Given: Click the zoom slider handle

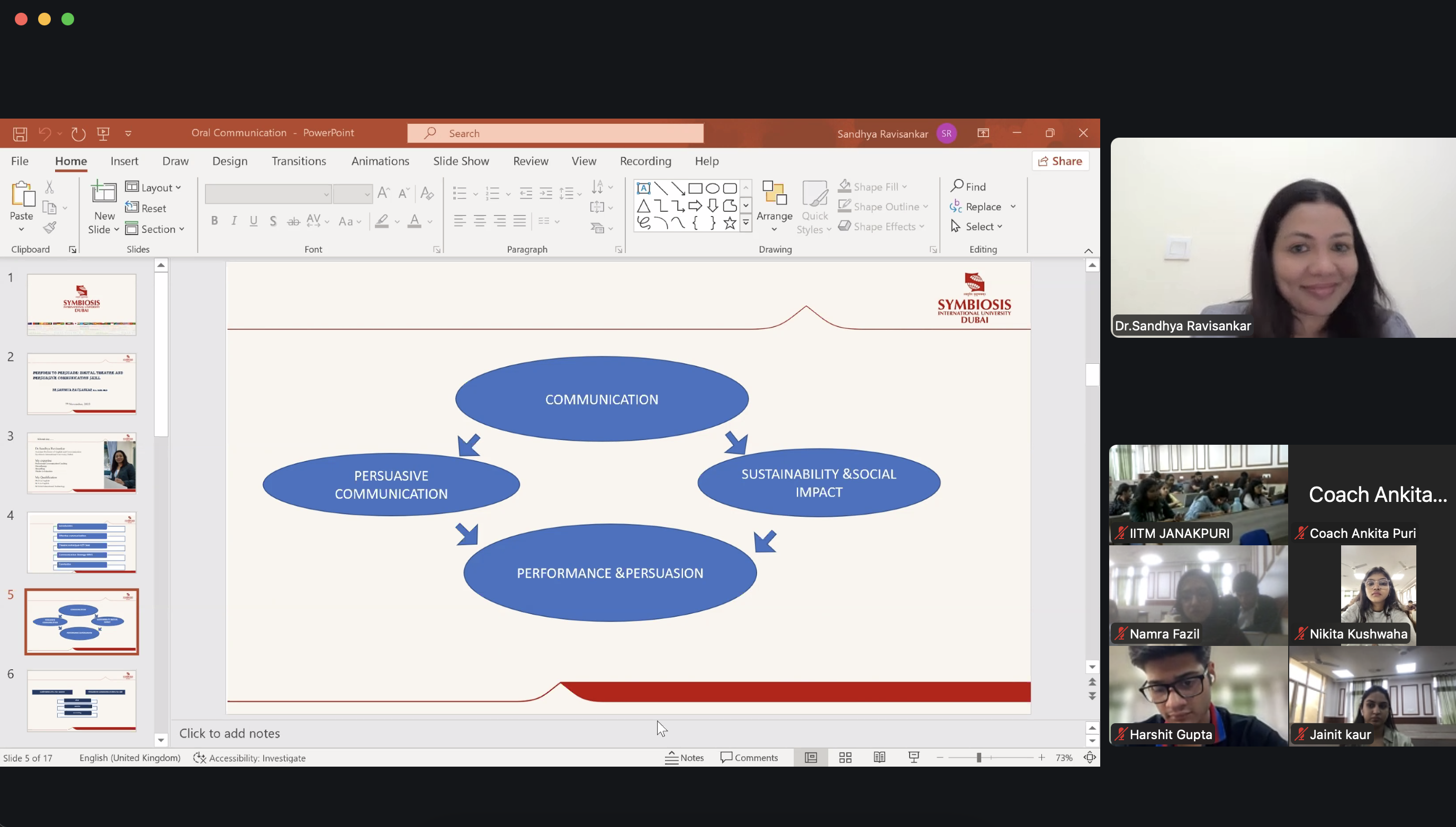Looking at the screenshot, I should click(x=978, y=757).
